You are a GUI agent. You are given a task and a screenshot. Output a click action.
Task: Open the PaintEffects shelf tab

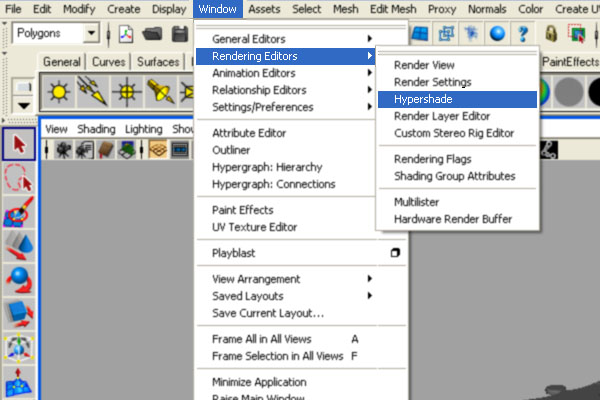coord(570,62)
